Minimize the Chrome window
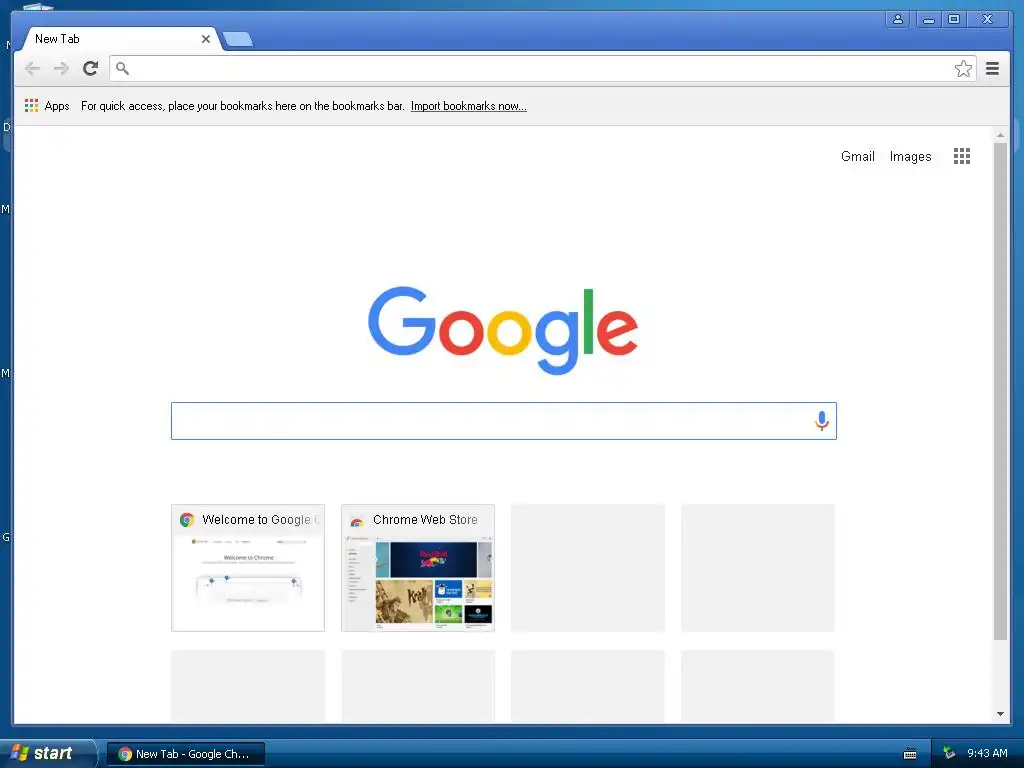Viewport: 1024px width, 768px height. (928, 20)
